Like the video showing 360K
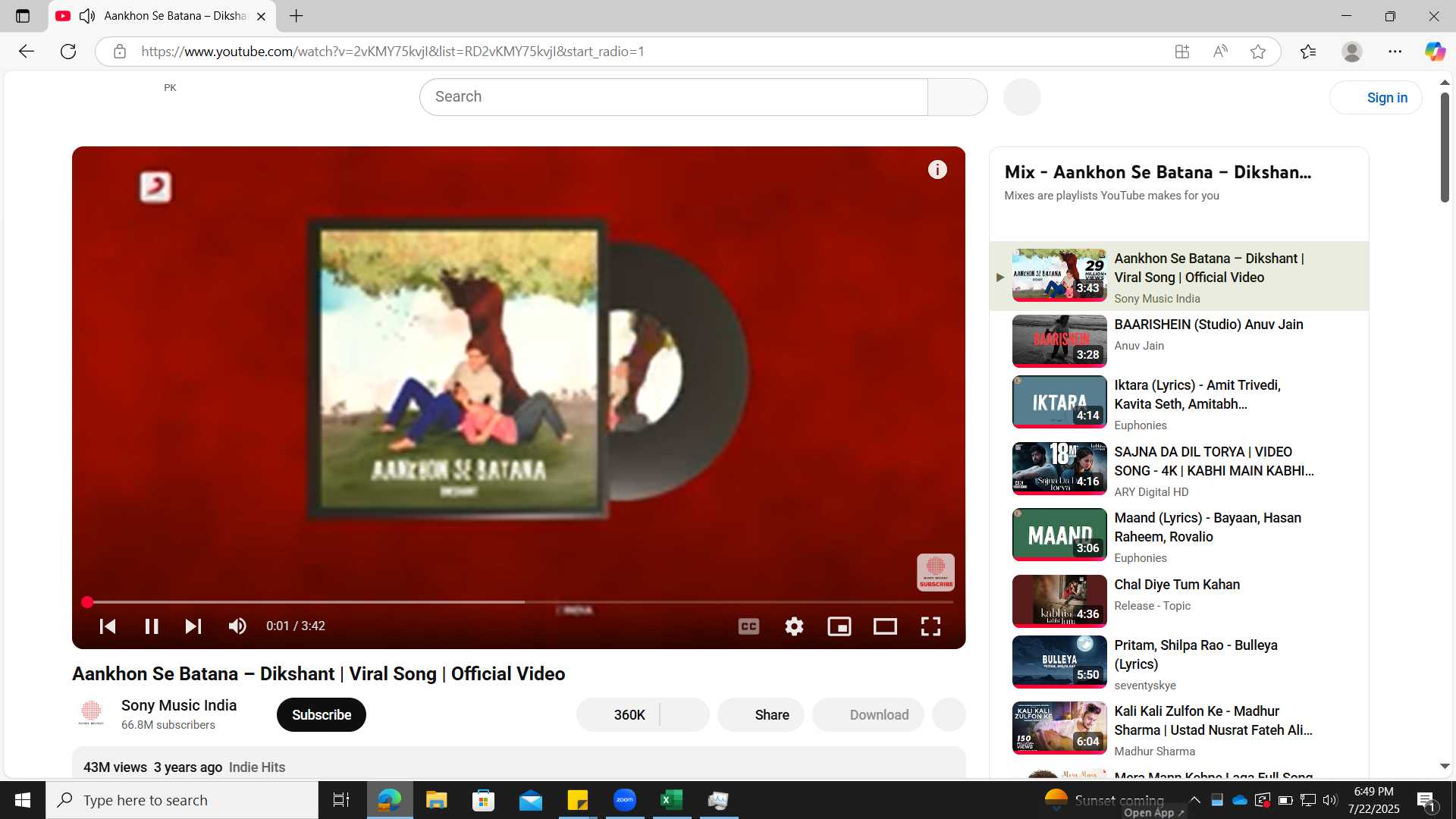The width and height of the screenshot is (1456, 819). [618, 715]
